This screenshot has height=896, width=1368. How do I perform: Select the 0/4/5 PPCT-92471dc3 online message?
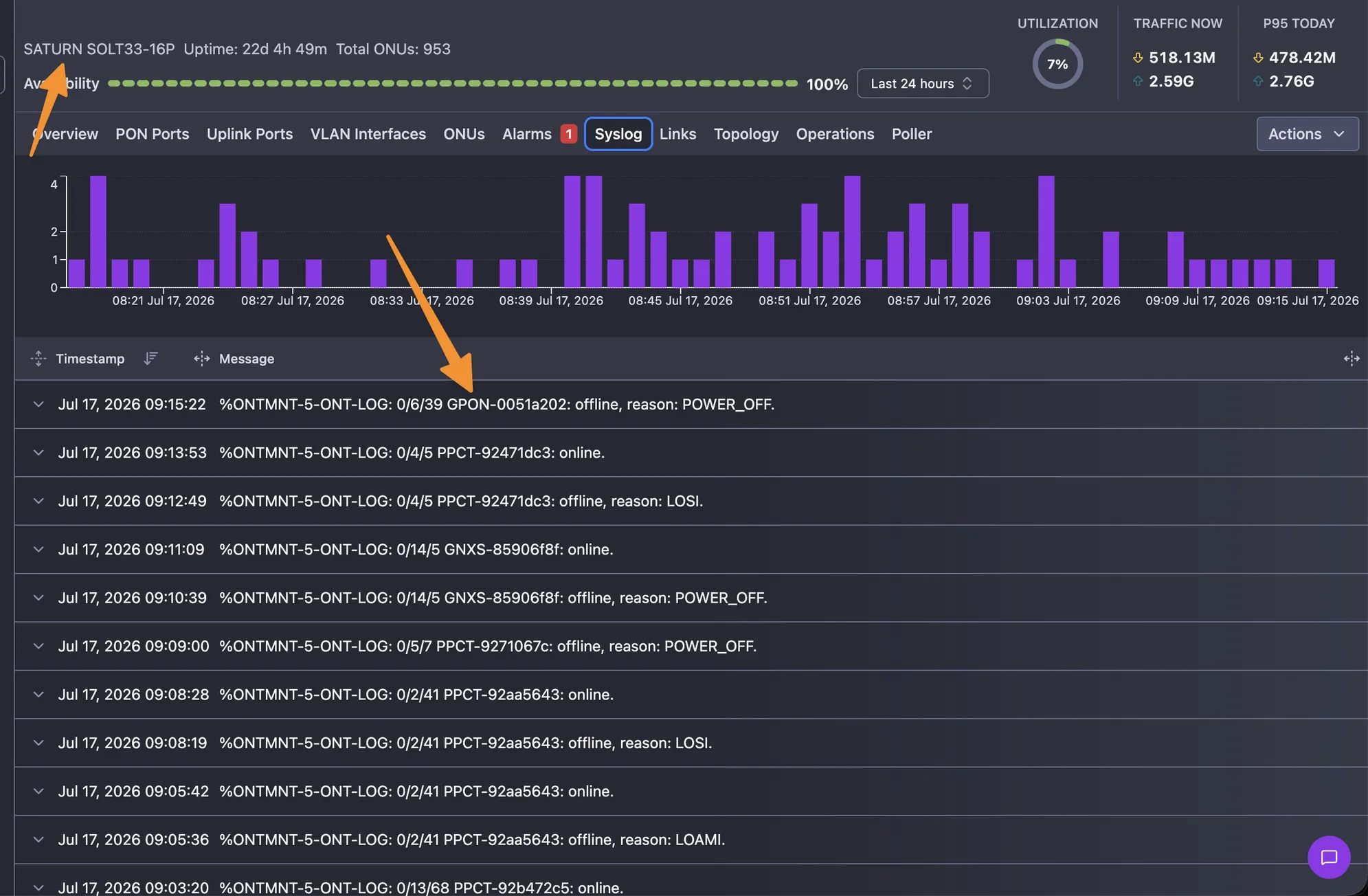pyautogui.click(x=412, y=452)
